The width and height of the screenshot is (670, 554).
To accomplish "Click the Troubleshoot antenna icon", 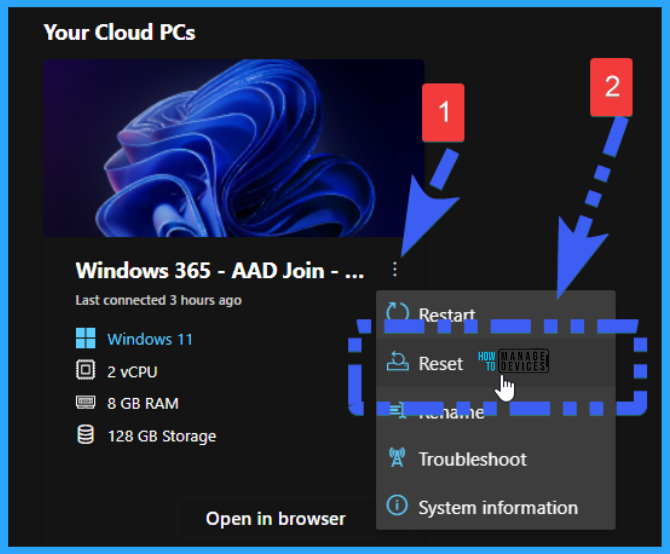I will tap(397, 457).
